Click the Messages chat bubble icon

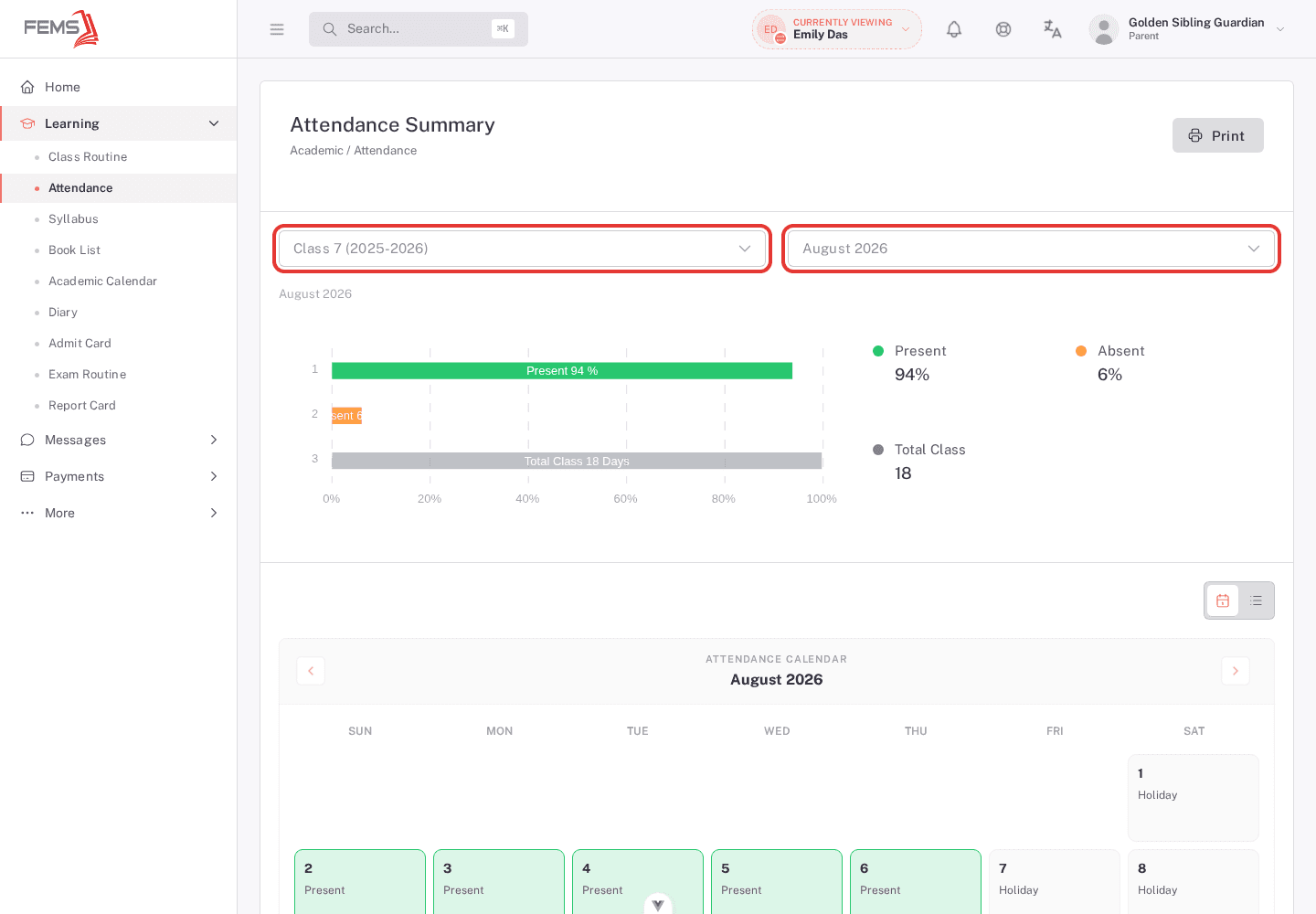click(27, 440)
